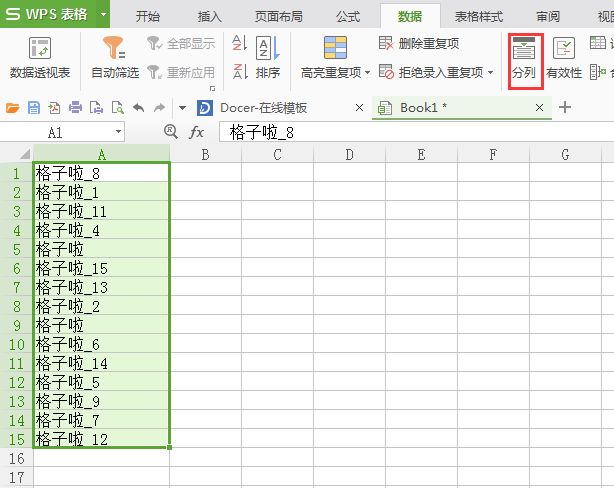Expand the name box dropdown arrow
614x488 pixels.
click(x=118, y=132)
